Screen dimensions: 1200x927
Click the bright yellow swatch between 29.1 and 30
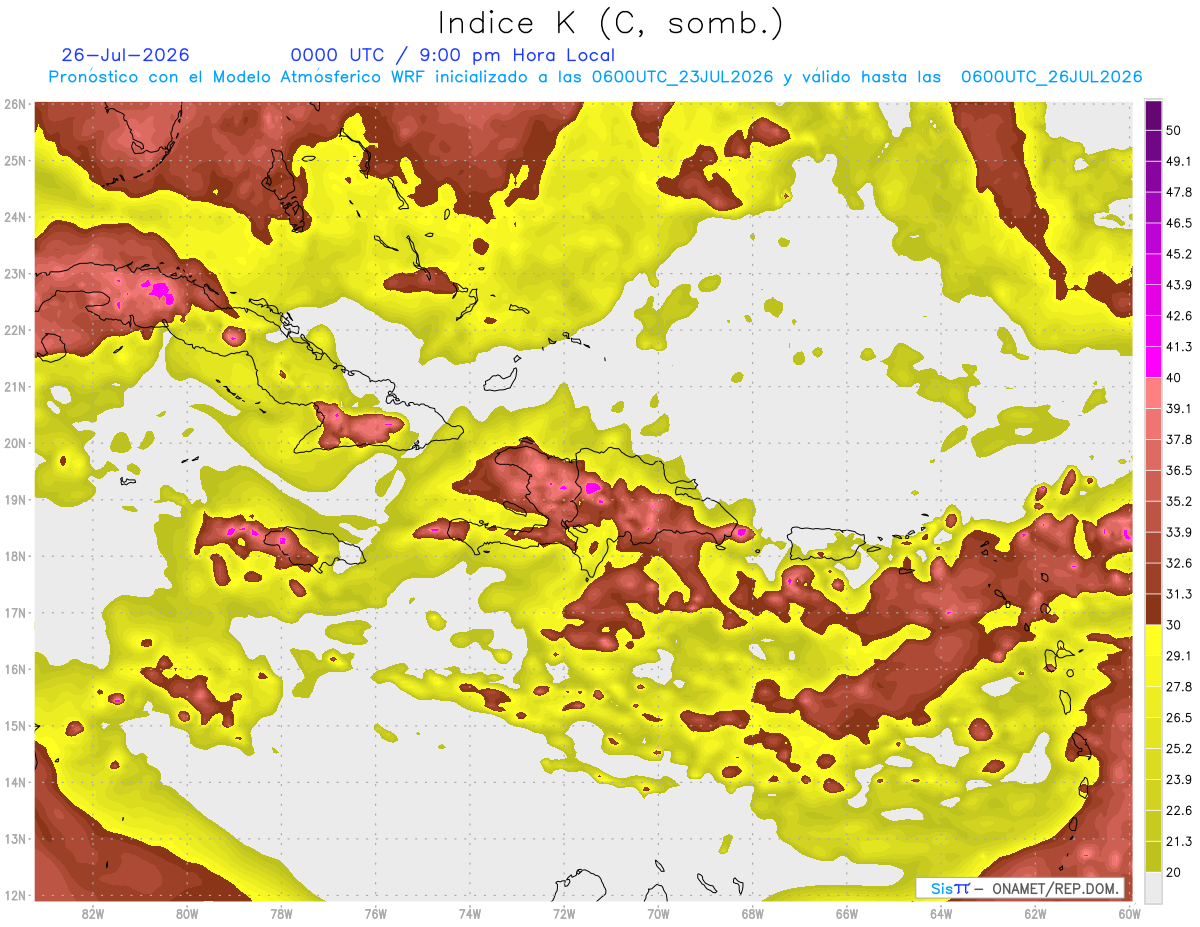click(x=1153, y=640)
